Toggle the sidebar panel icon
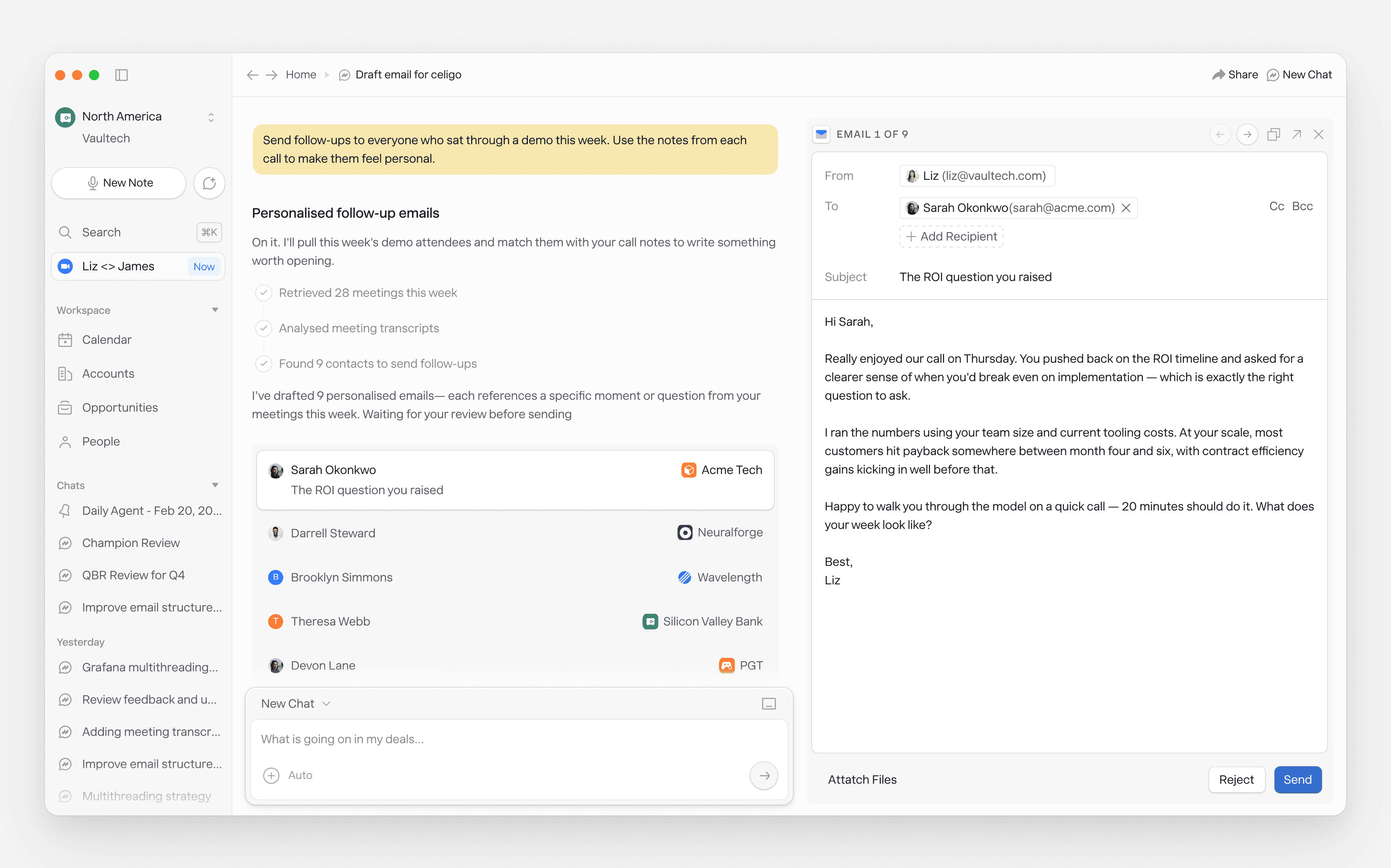The image size is (1391, 868). point(121,75)
